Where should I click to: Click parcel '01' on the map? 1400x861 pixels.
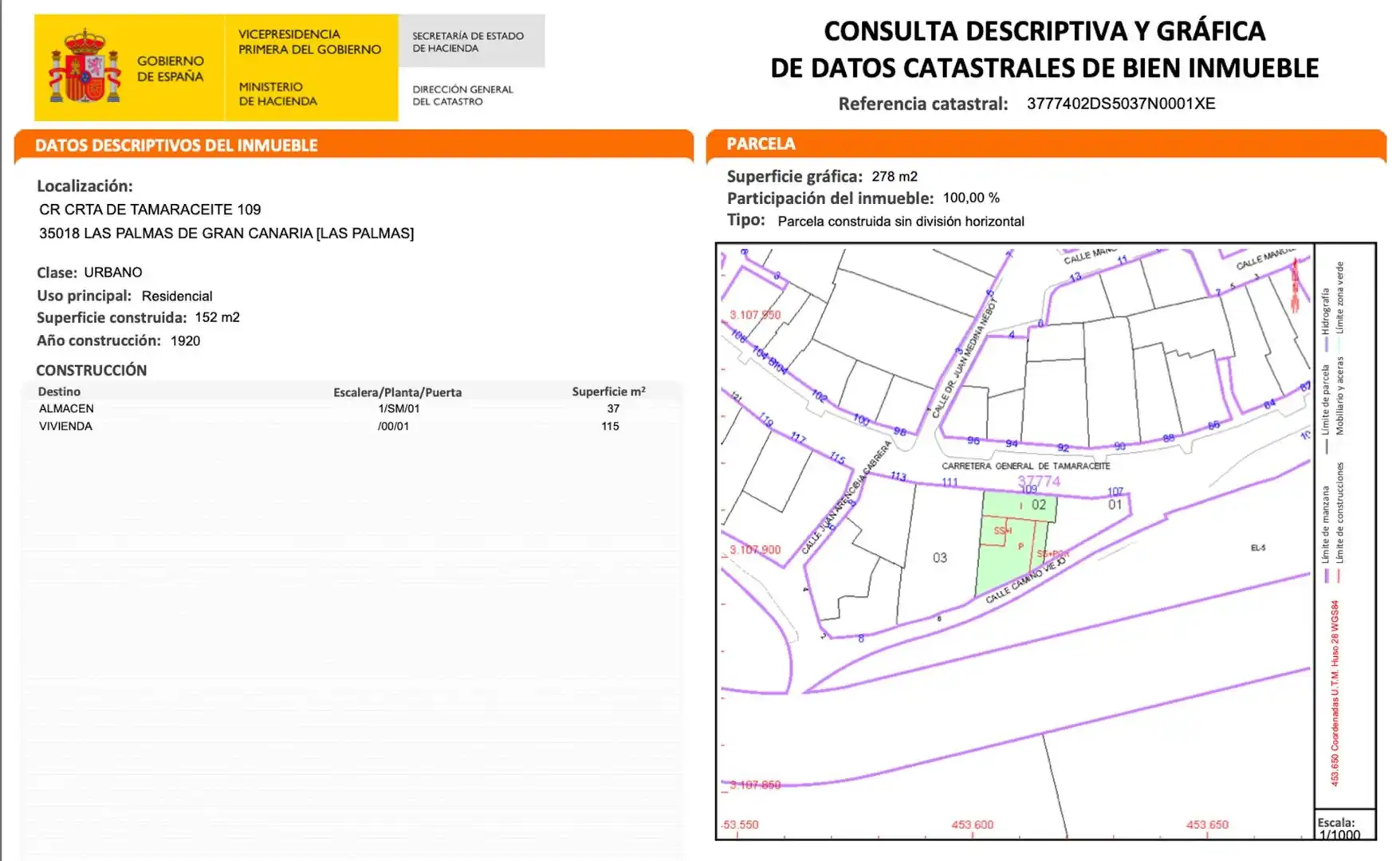point(1115,505)
